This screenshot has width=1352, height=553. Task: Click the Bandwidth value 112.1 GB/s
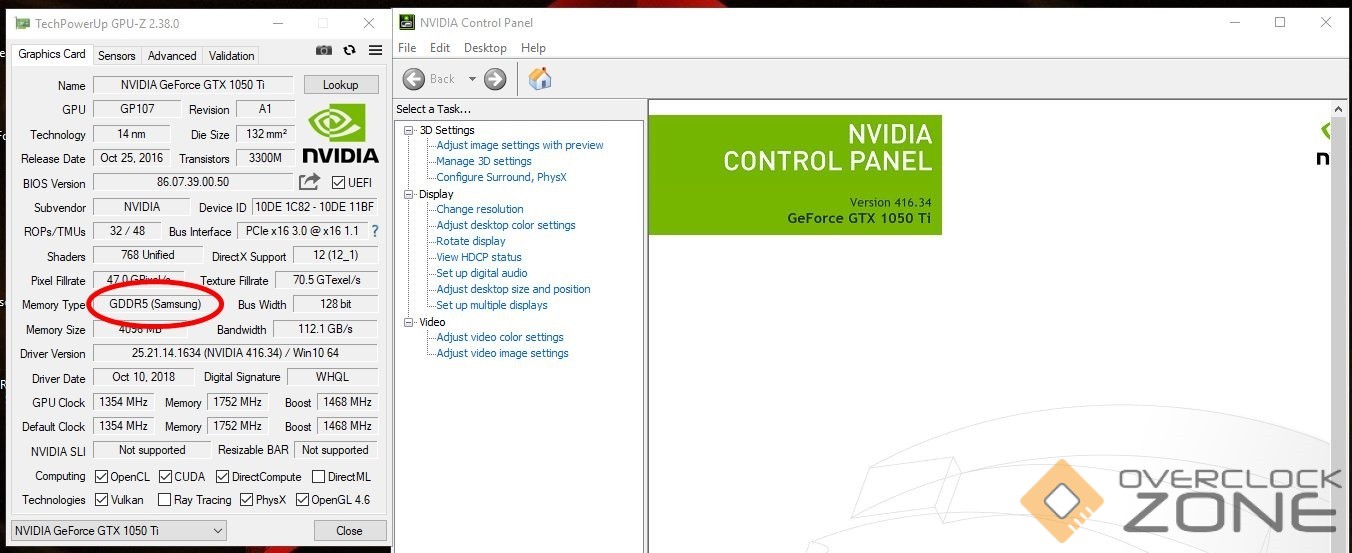[x=326, y=328]
